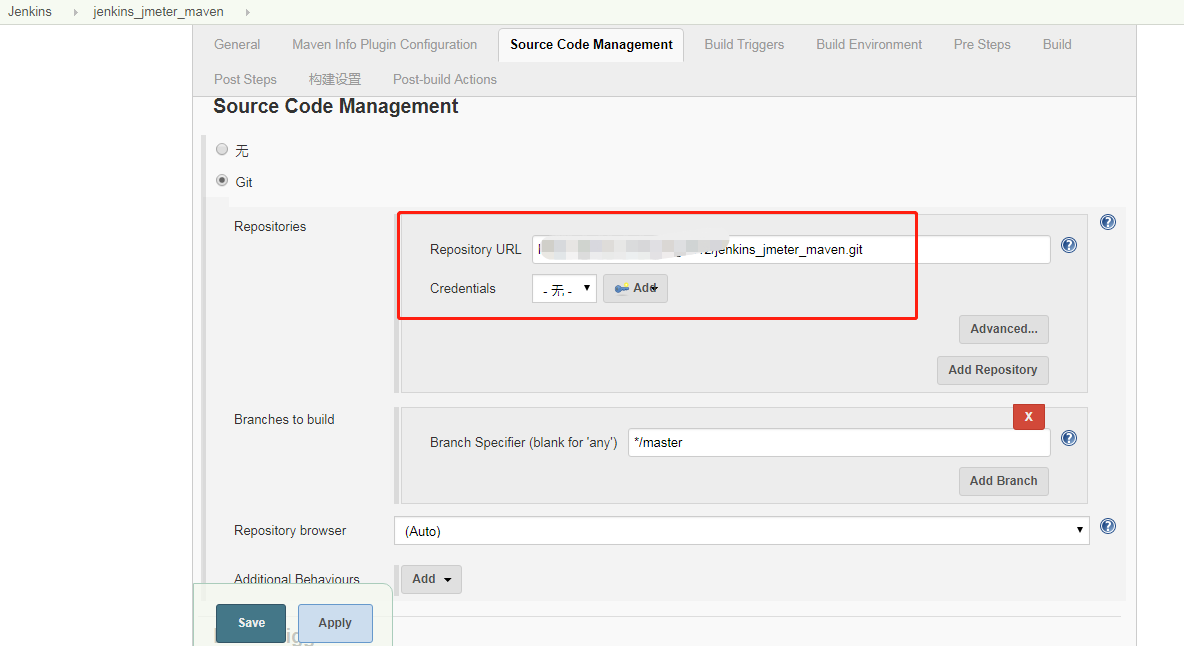Switch to the Build Triggers tab
The width and height of the screenshot is (1184, 646).
[x=744, y=44]
